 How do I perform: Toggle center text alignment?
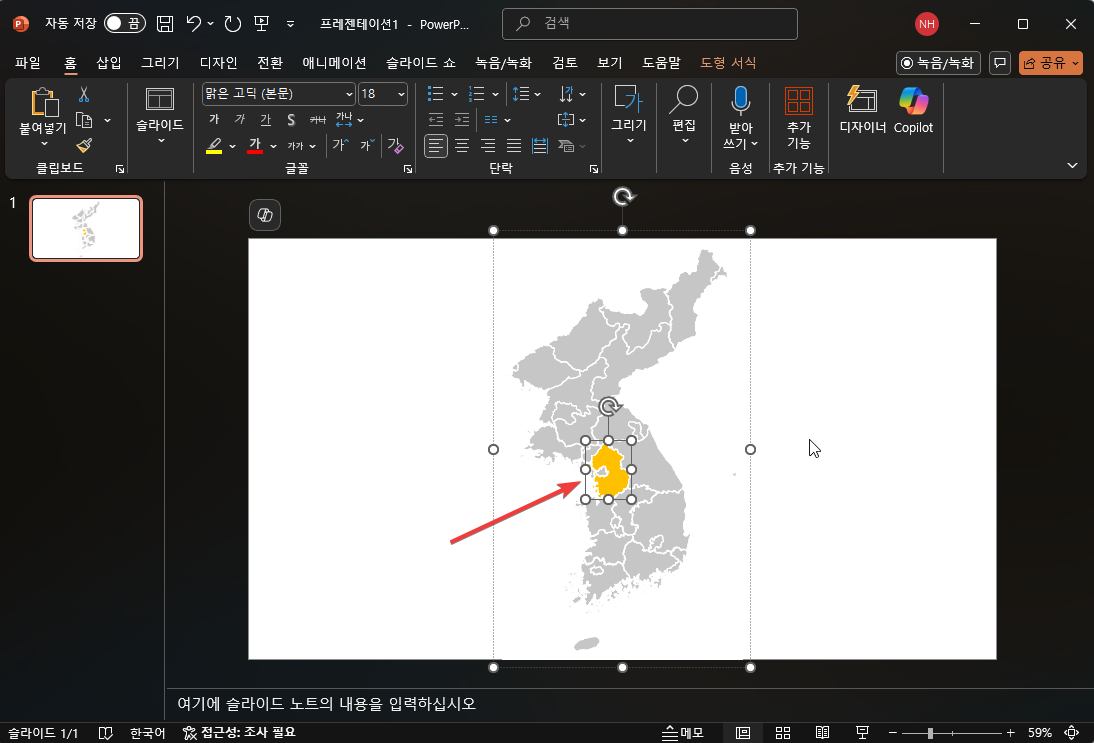461,145
